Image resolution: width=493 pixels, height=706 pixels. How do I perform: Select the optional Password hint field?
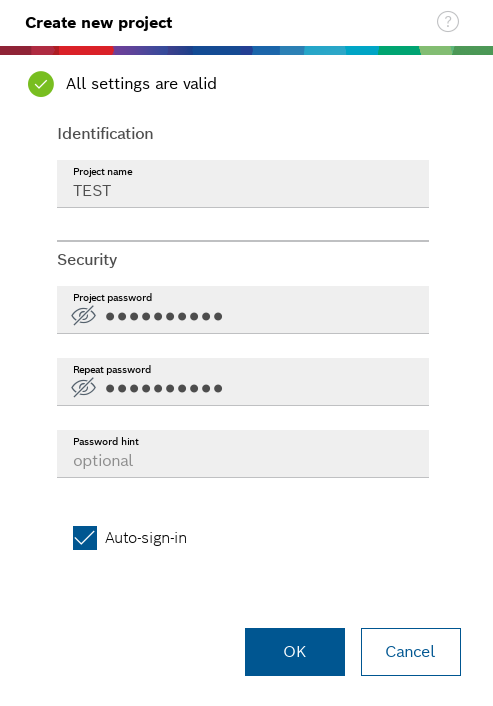pos(243,454)
